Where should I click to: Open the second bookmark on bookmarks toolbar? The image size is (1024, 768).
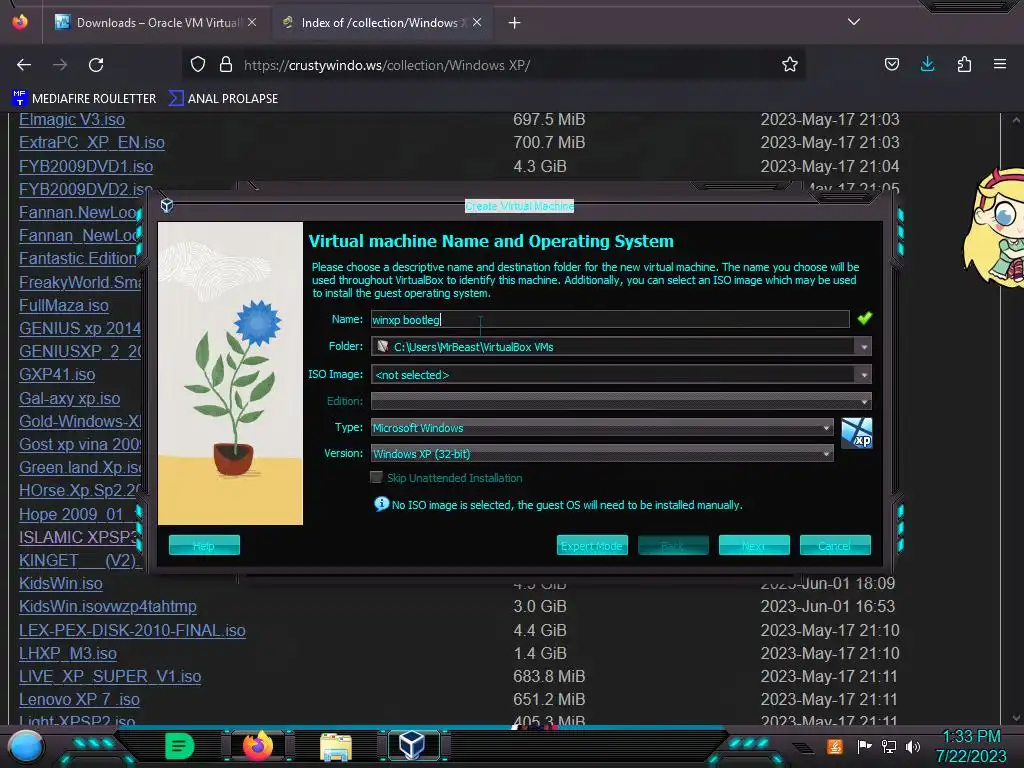223,99
